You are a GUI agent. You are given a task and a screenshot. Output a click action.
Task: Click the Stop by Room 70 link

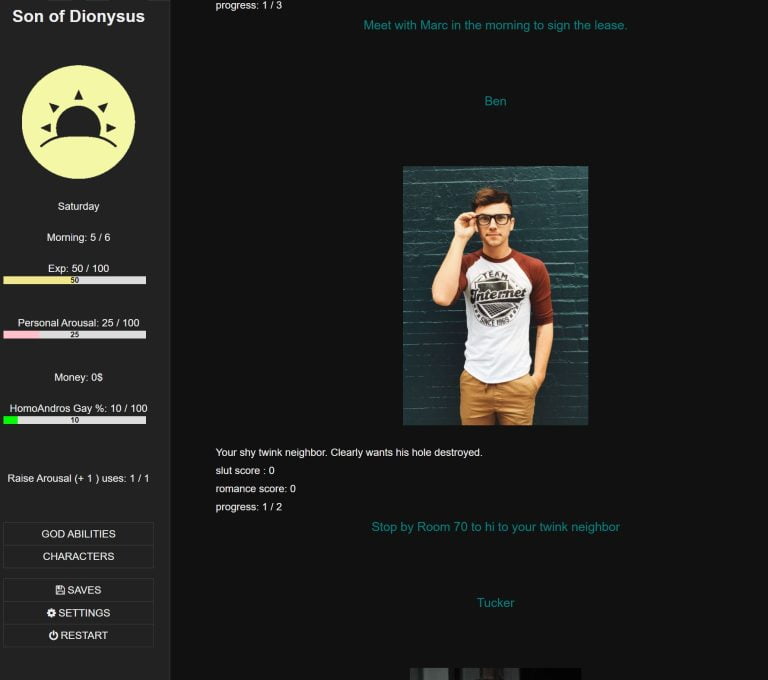495,527
